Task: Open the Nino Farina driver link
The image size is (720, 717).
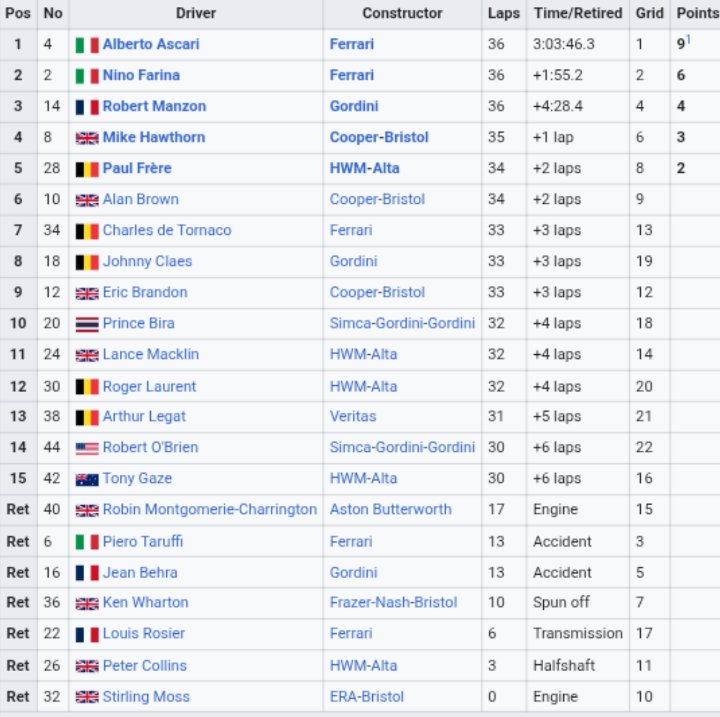Action: pos(141,75)
